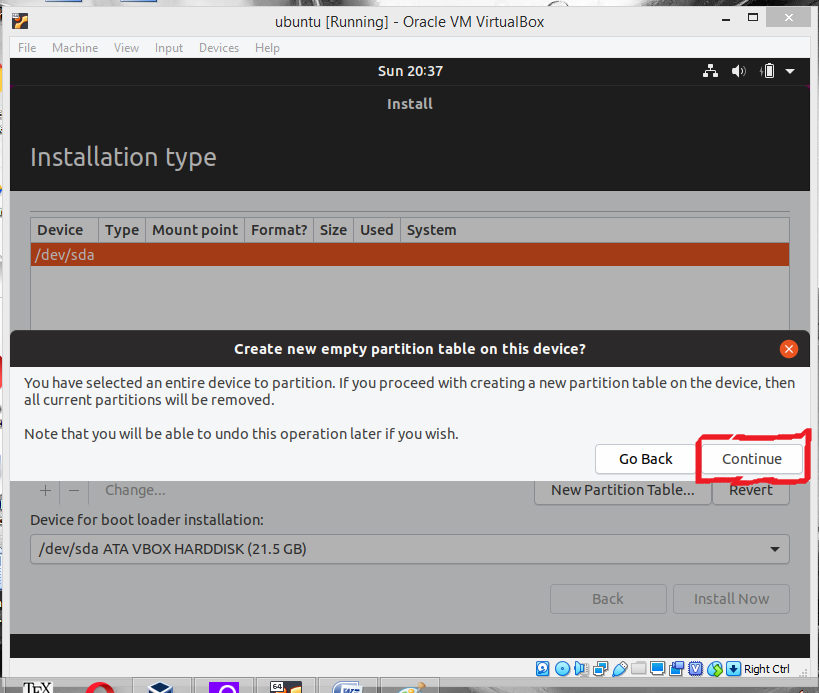Click Continue in the partition table dialog

point(751,459)
